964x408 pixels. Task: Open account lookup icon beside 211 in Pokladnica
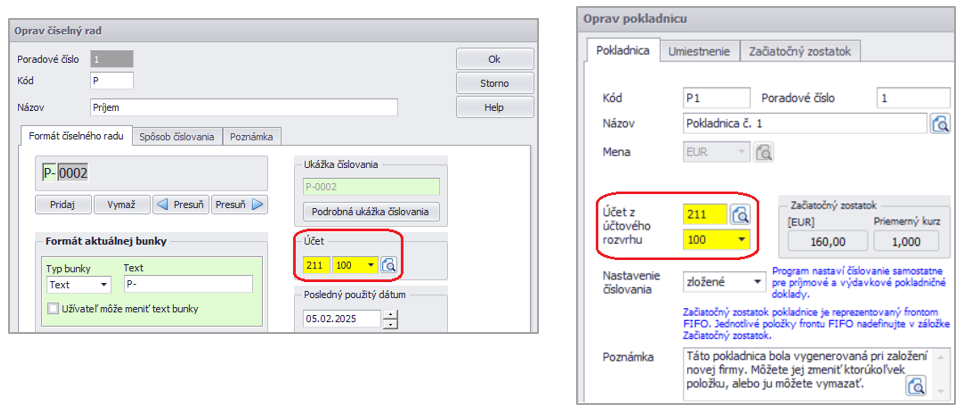point(740,213)
